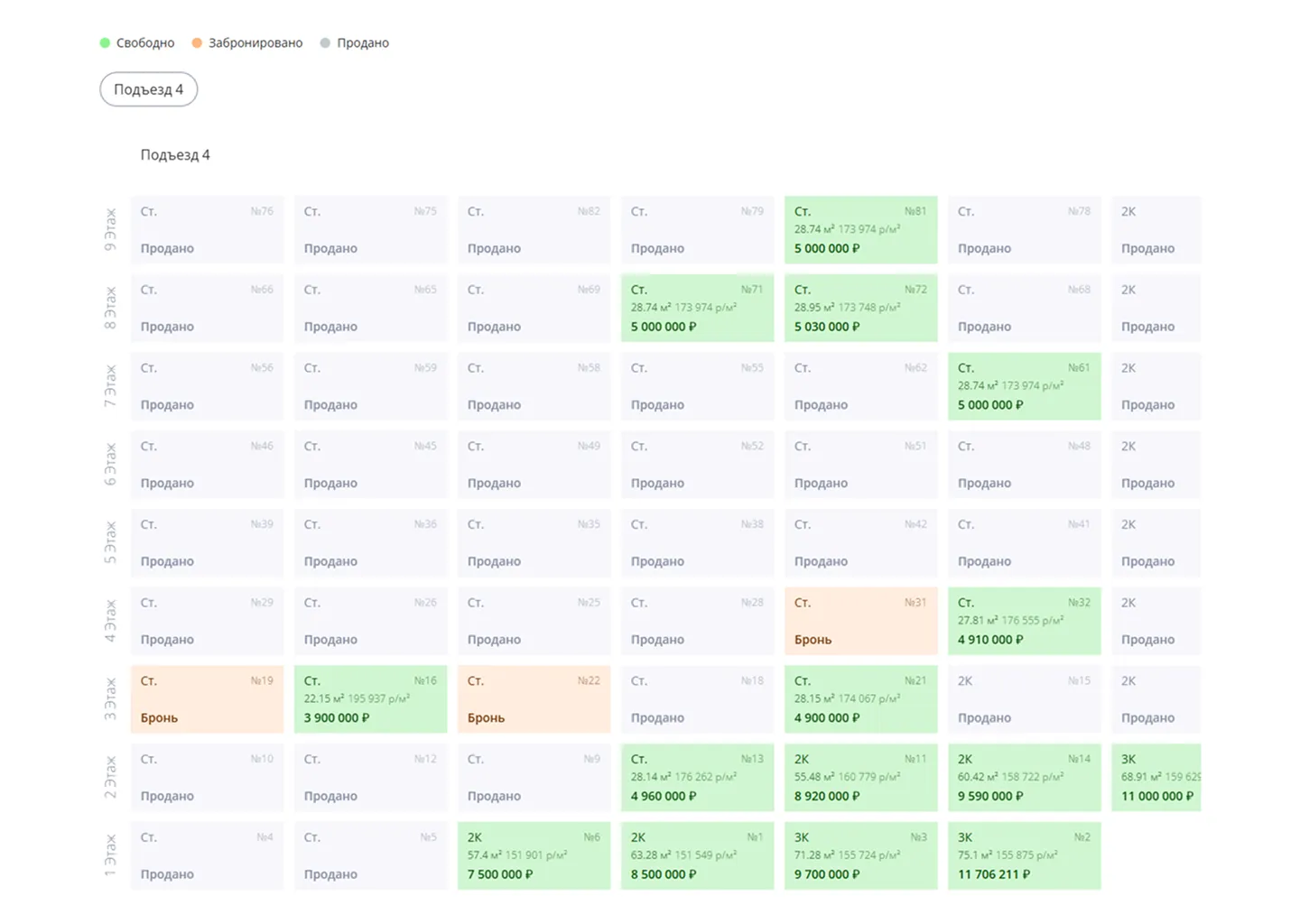Viewport: 1300px width, 924px height.
Task: Click the Подъезд 4 filter button
Action: (148, 89)
